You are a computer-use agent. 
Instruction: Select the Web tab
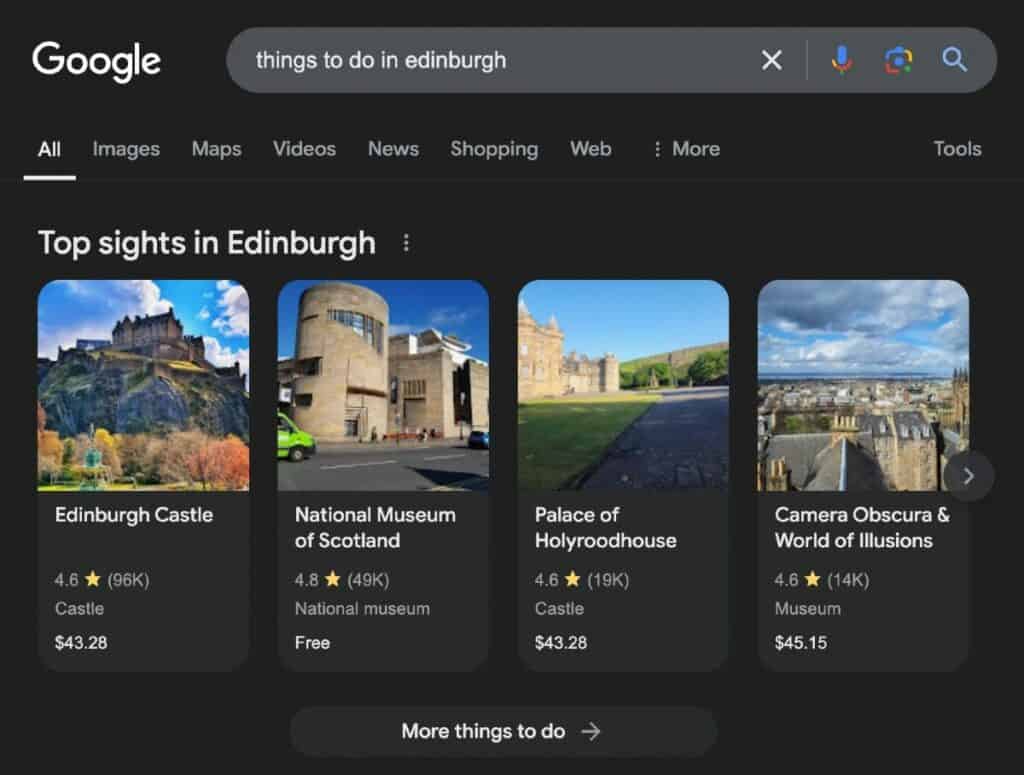point(591,150)
